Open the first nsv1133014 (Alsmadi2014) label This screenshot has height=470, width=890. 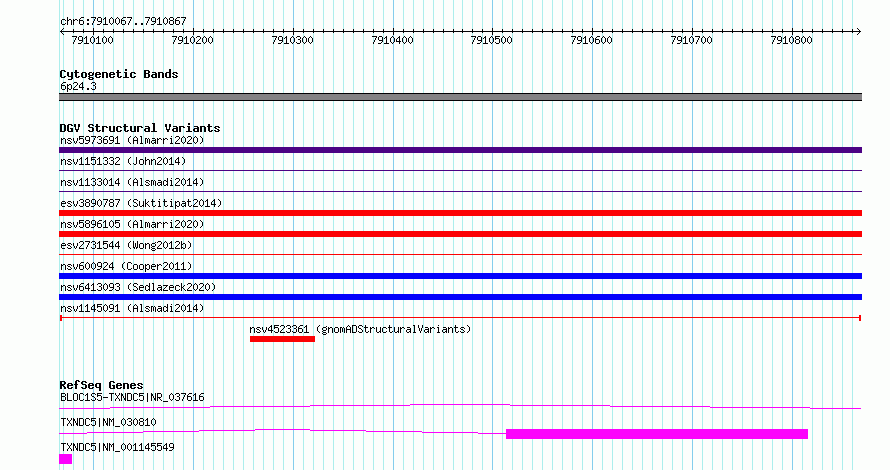(x=132, y=182)
